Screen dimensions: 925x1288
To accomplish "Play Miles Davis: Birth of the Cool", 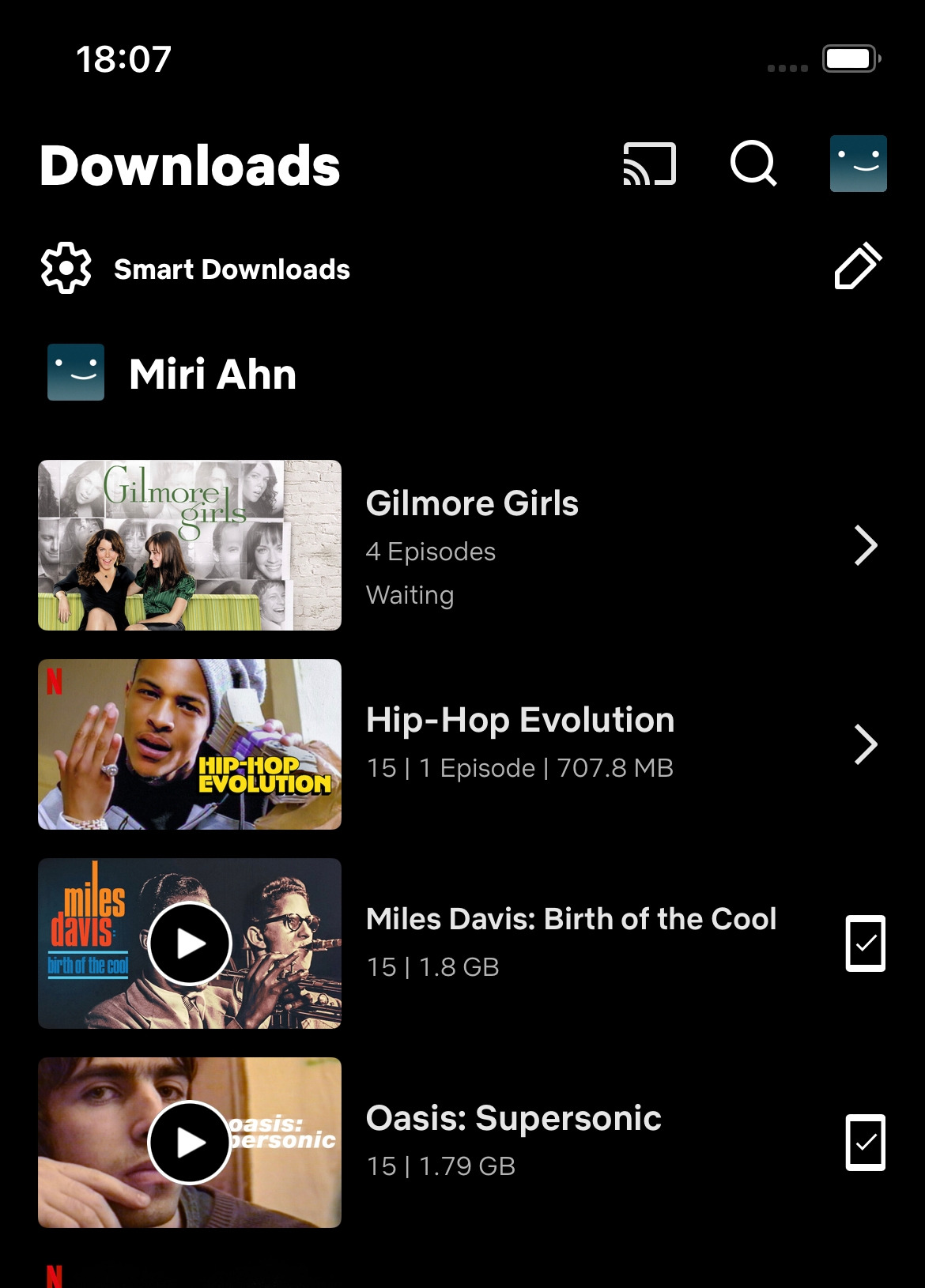I will click(190, 943).
